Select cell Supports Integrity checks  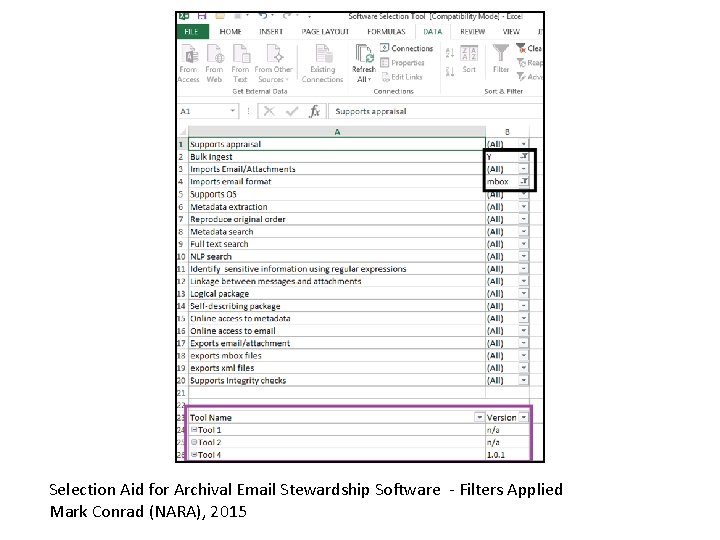[x=337, y=380]
